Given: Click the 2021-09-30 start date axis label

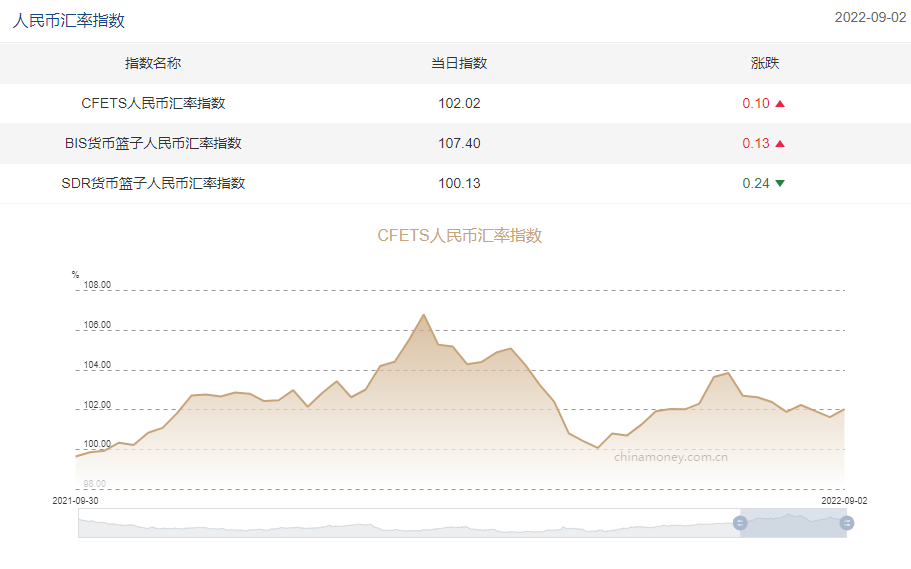Looking at the screenshot, I should tap(76, 499).
